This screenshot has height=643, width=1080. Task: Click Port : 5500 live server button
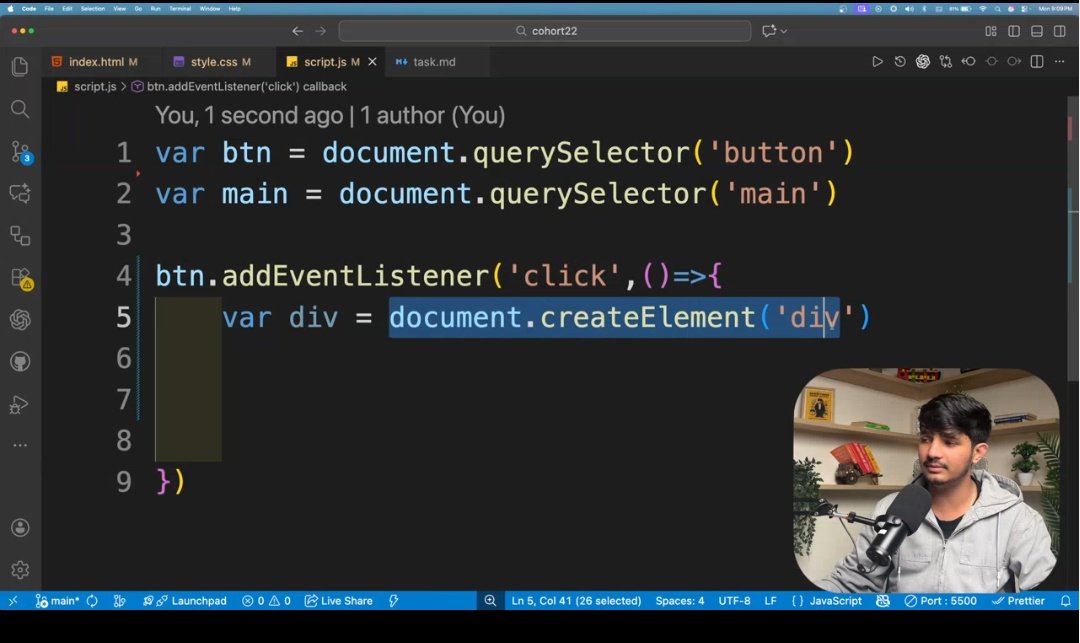pos(940,600)
